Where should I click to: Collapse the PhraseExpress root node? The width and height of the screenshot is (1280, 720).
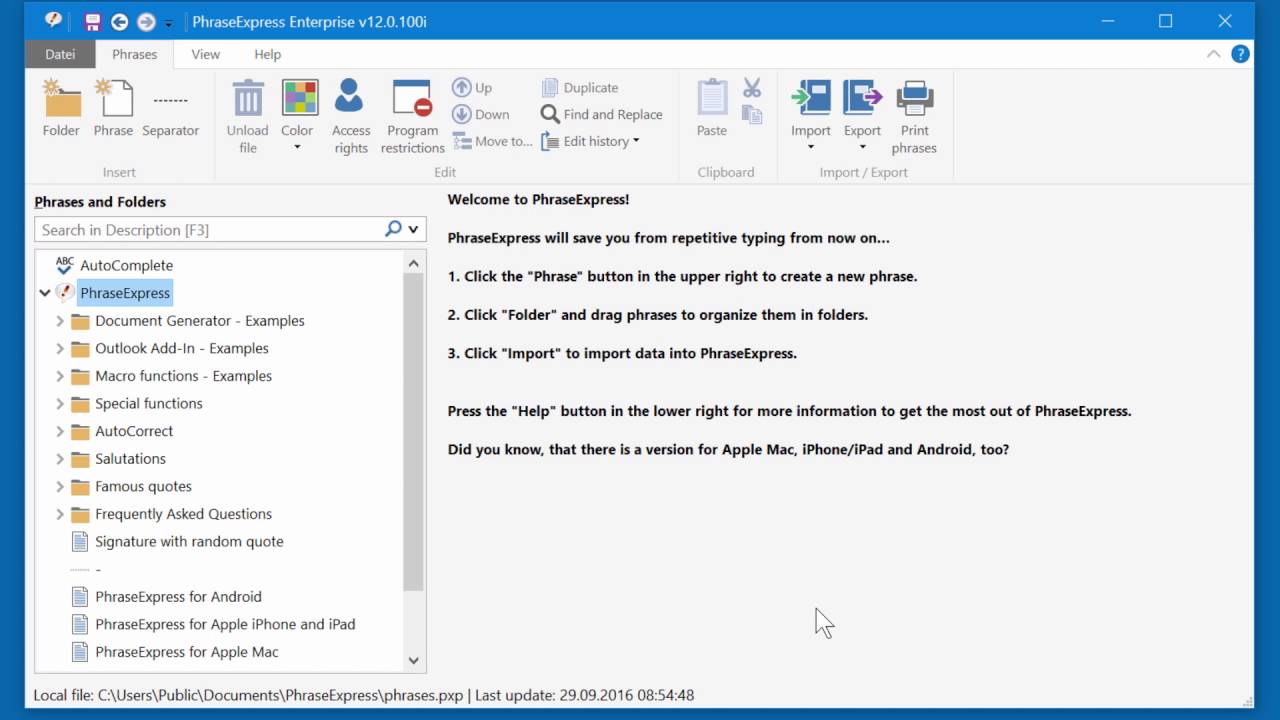[45, 293]
